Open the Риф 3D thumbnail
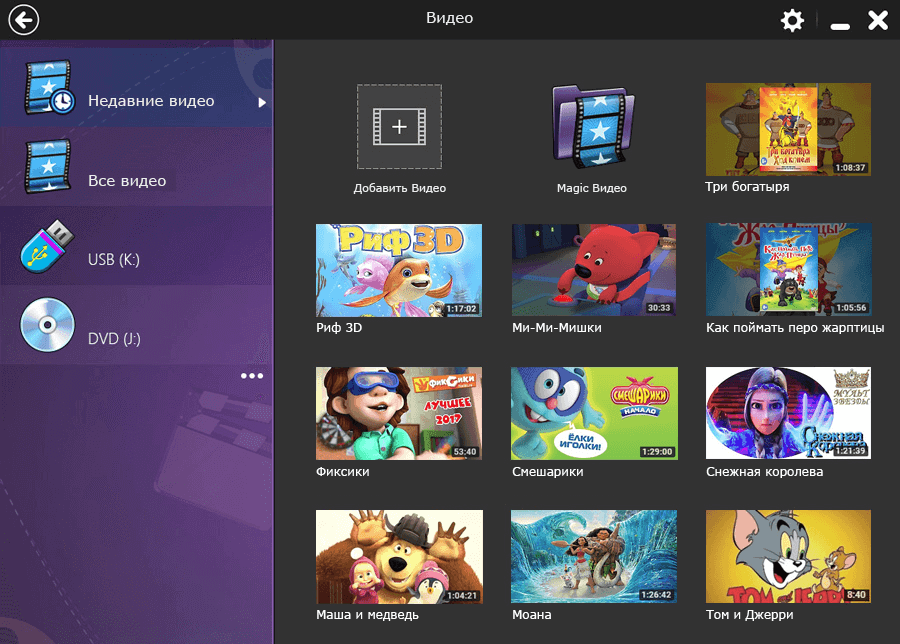The height and width of the screenshot is (644, 900). 399,270
